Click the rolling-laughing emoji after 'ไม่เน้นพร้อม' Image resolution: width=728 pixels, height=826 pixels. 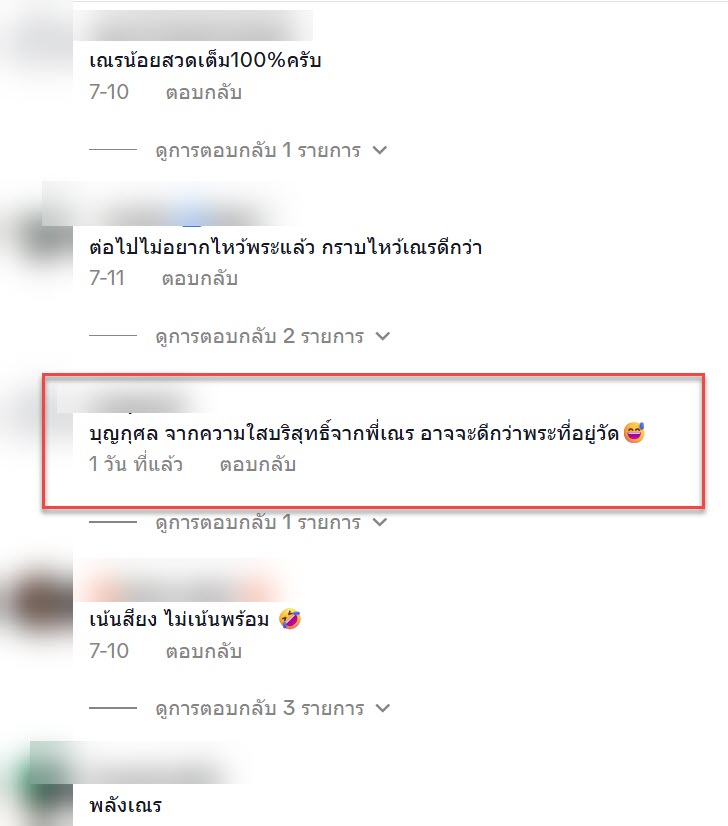pyautogui.click(x=290, y=618)
